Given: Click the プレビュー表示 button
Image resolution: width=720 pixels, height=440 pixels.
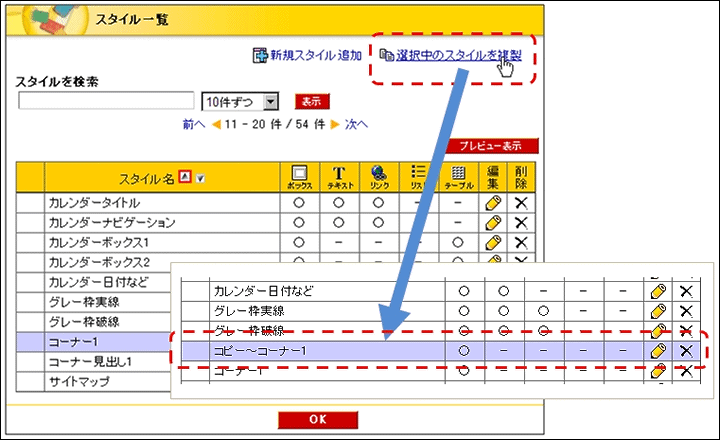Looking at the screenshot, I should (491, 146).
